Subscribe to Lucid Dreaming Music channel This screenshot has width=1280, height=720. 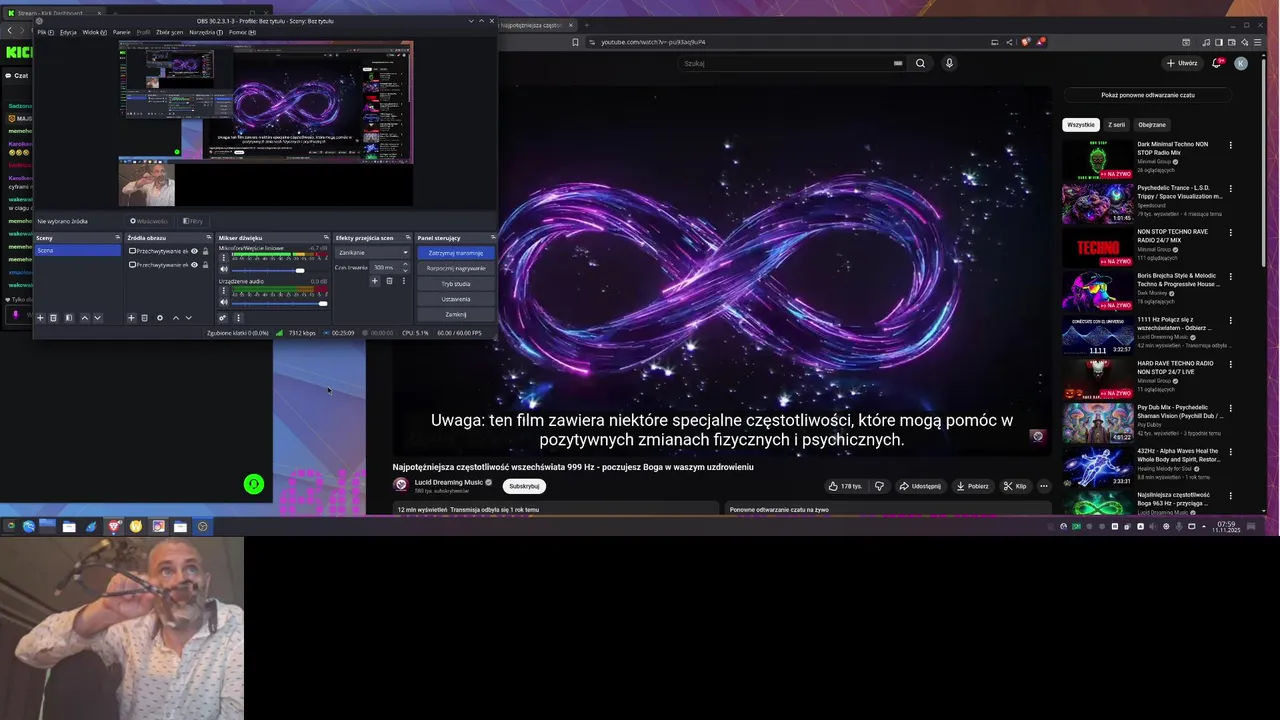click(524, 486)
